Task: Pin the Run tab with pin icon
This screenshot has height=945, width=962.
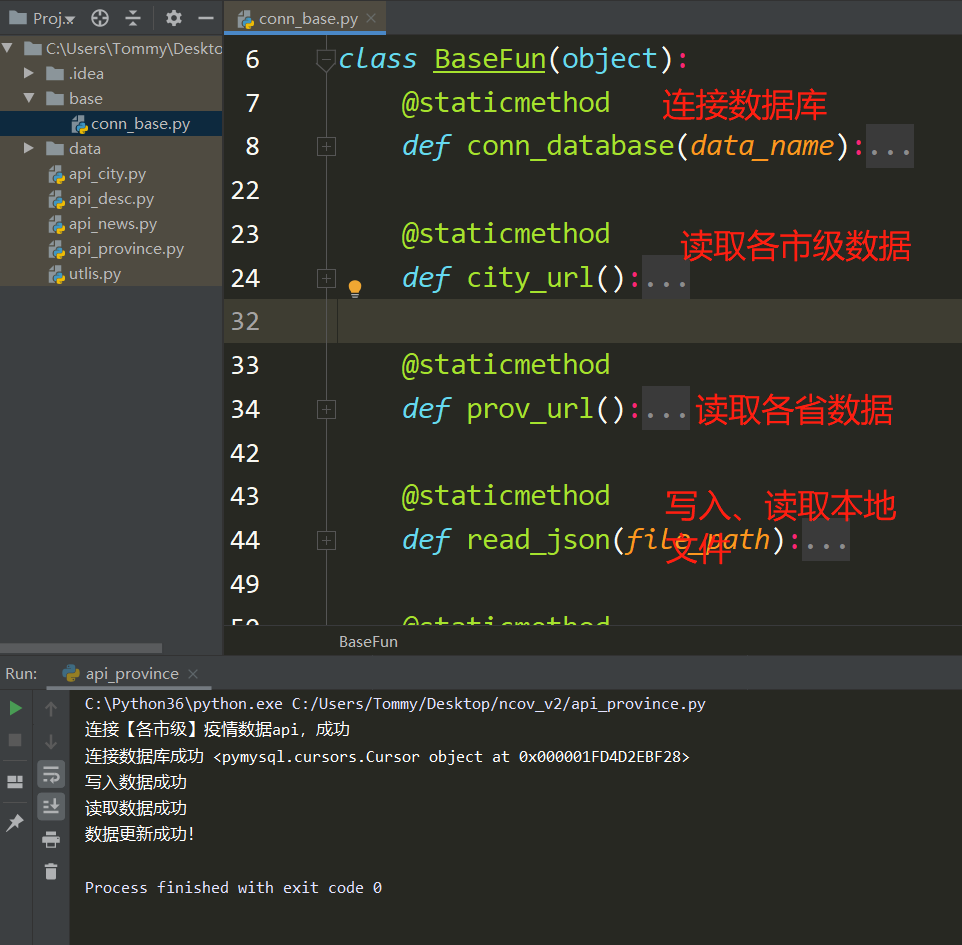Action: [x=15, y=822]
